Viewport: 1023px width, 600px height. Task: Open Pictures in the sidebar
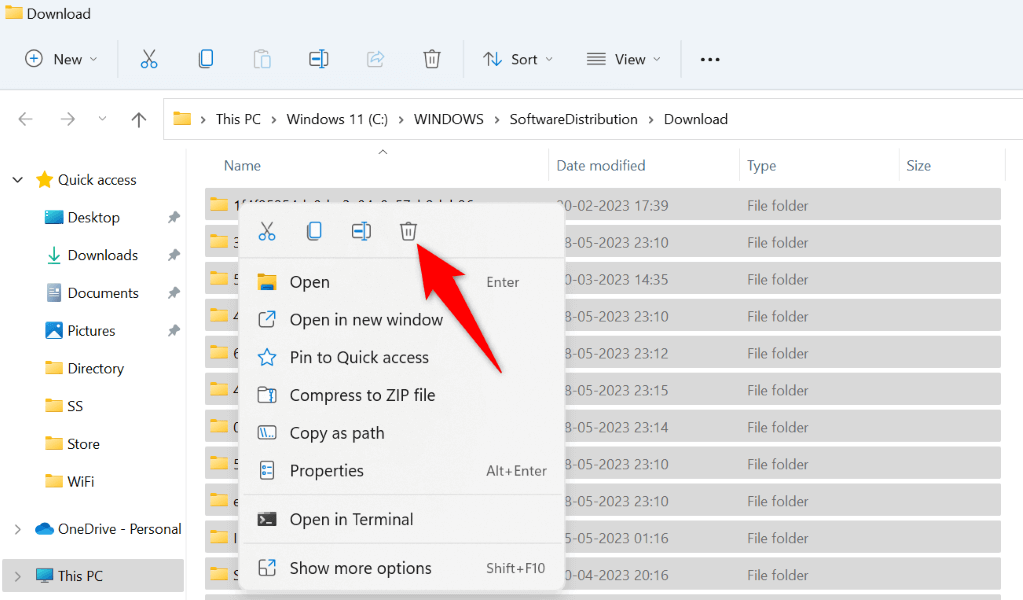click(x=91, y=331)
